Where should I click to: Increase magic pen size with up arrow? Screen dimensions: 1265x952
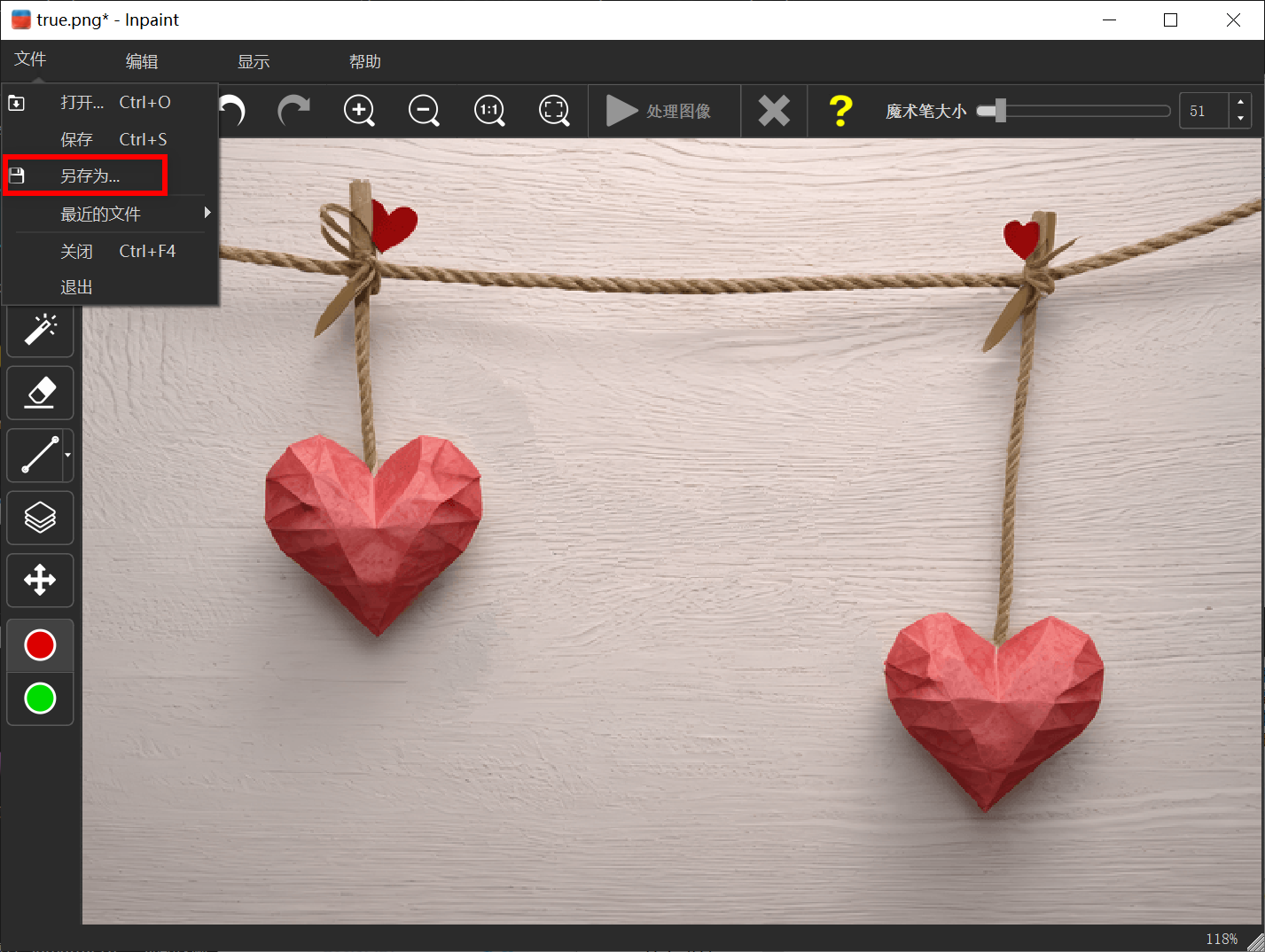(x=1240, y=103)
